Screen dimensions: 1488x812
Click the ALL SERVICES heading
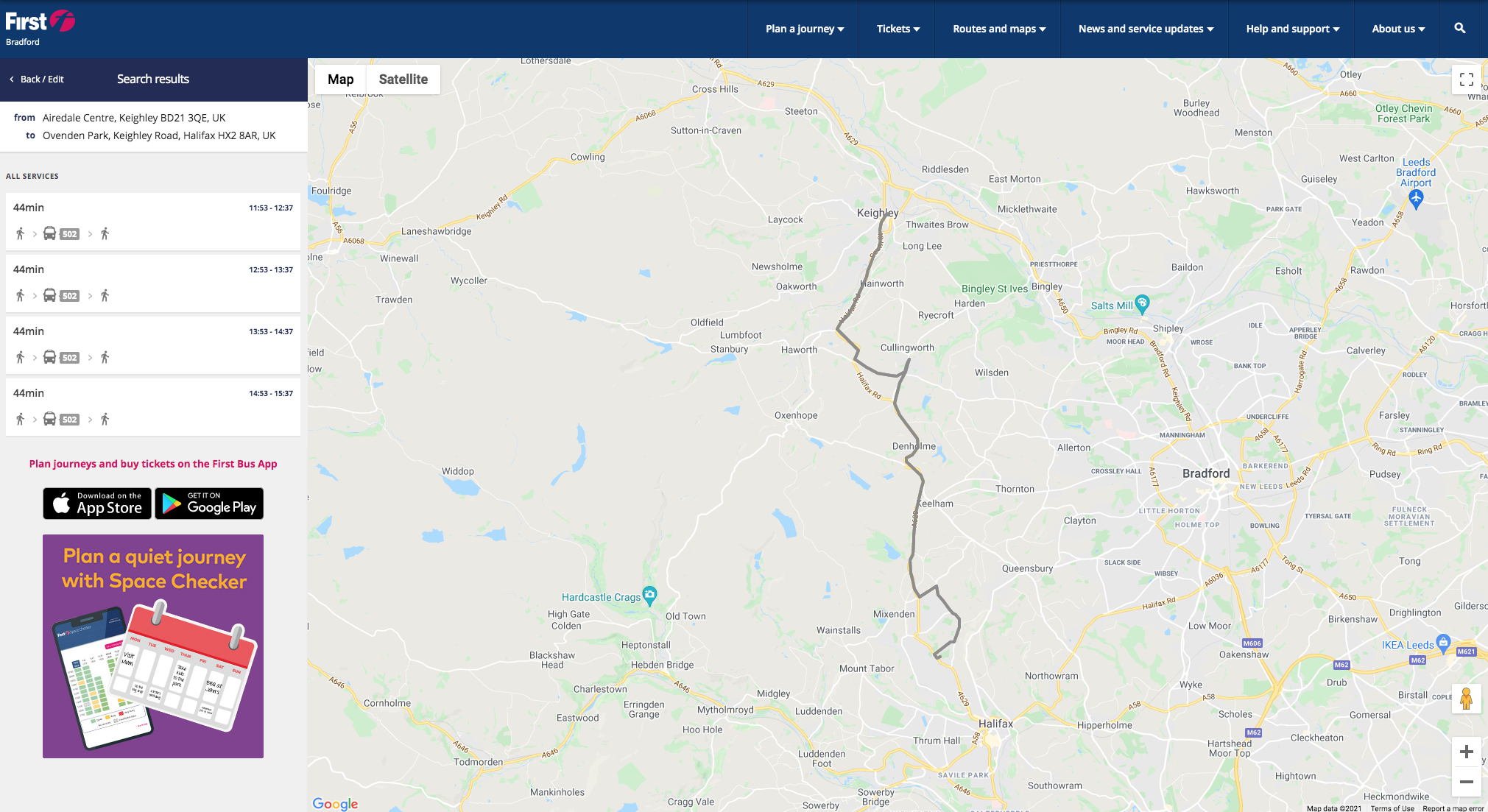[x=32, y=177]
